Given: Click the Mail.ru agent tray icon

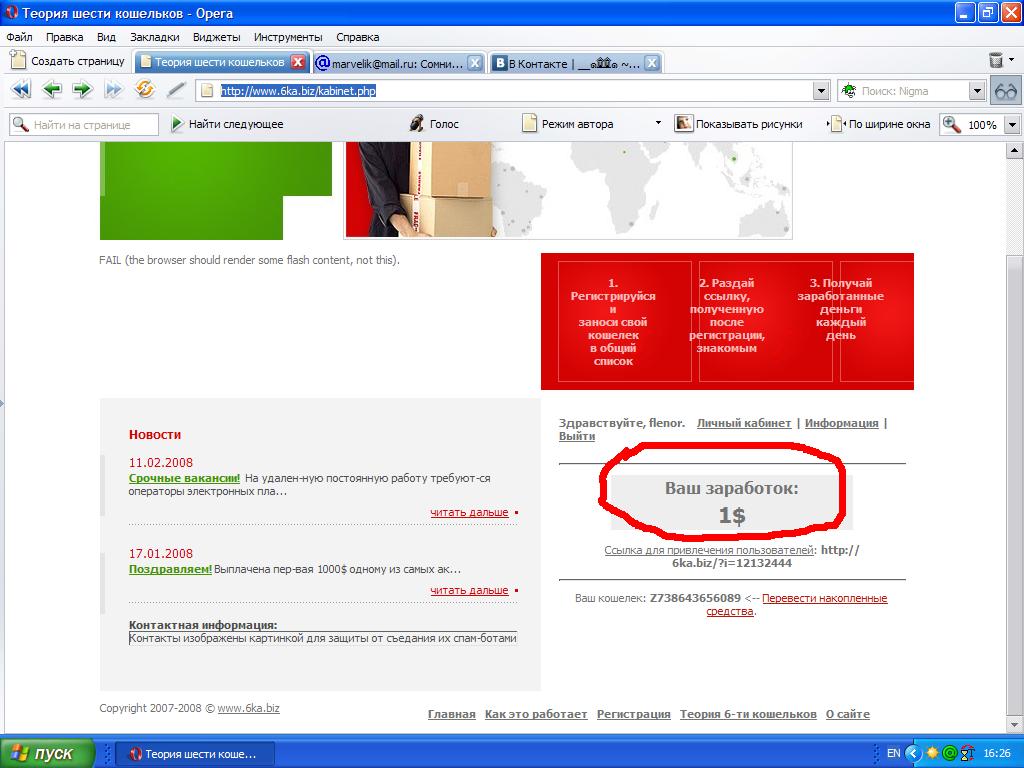Looking at the screenshot, I should (950, 753).
